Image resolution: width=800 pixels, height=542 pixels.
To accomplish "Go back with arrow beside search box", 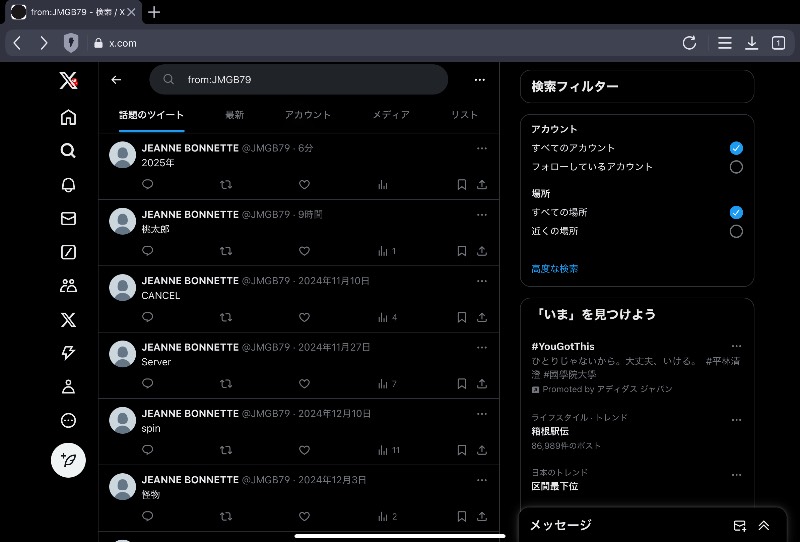I will 116,80.
